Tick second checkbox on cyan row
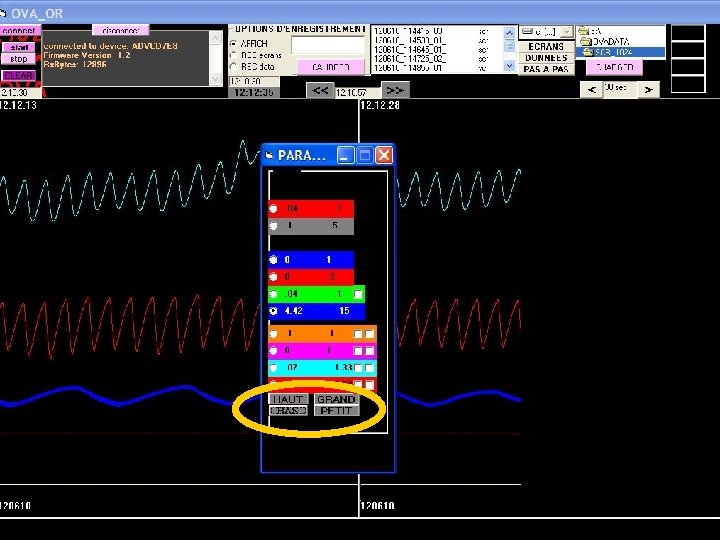Image resolution: width=720 pixels, height=540 pixels. click(x=369, y=368)
